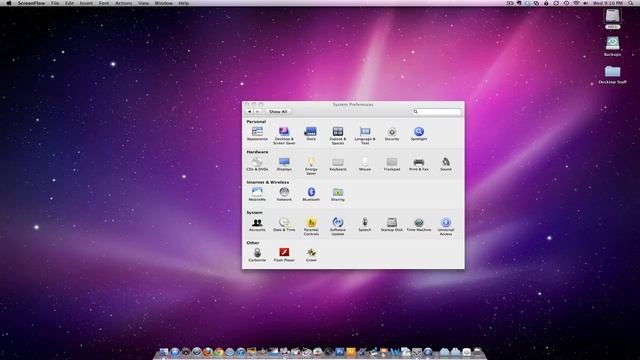Screen dimensions: 640x360
Task: Open the Network preference pane
Action: (284, 194)
